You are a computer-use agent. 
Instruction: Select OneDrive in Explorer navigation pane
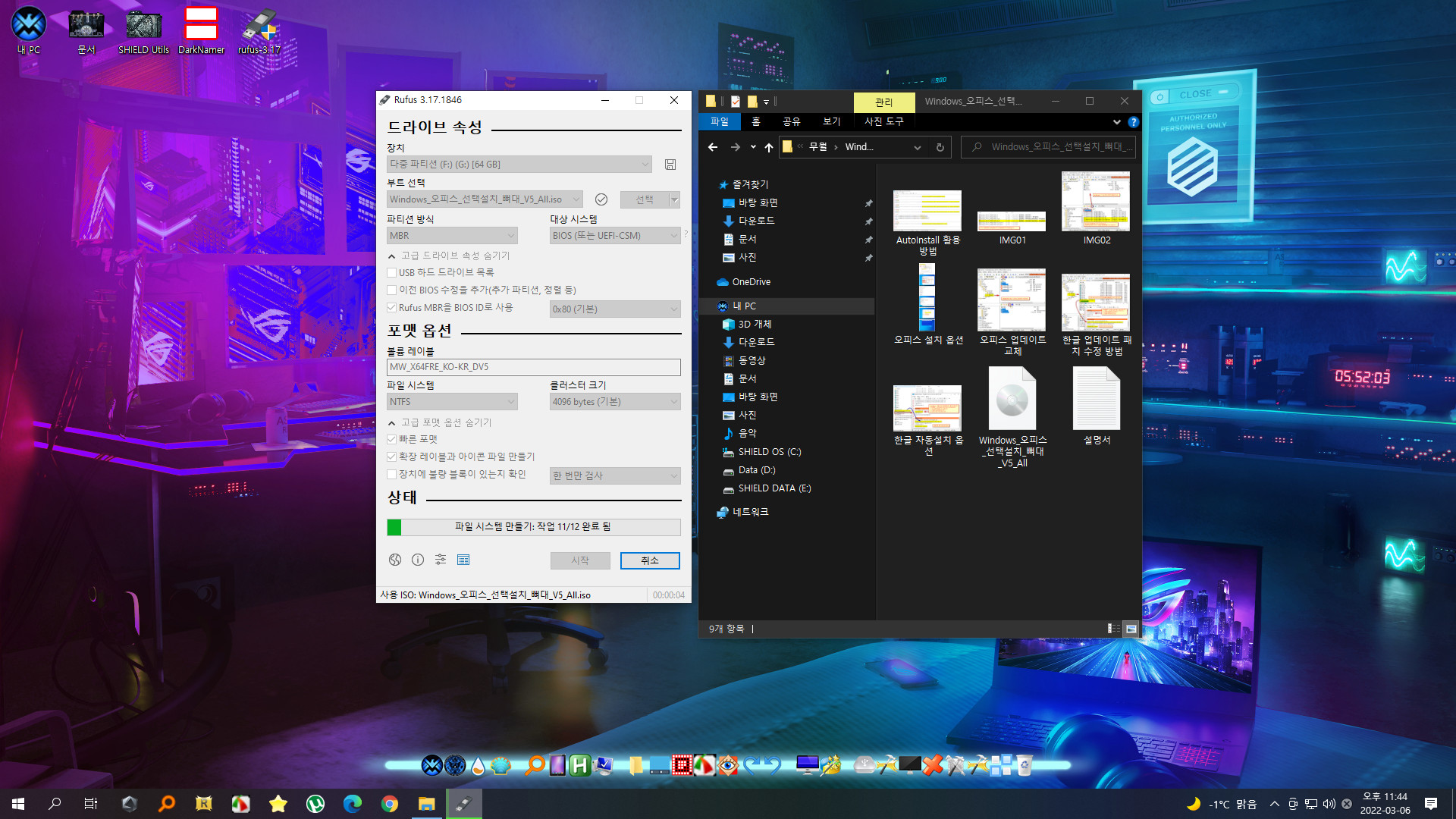[751, 282]
